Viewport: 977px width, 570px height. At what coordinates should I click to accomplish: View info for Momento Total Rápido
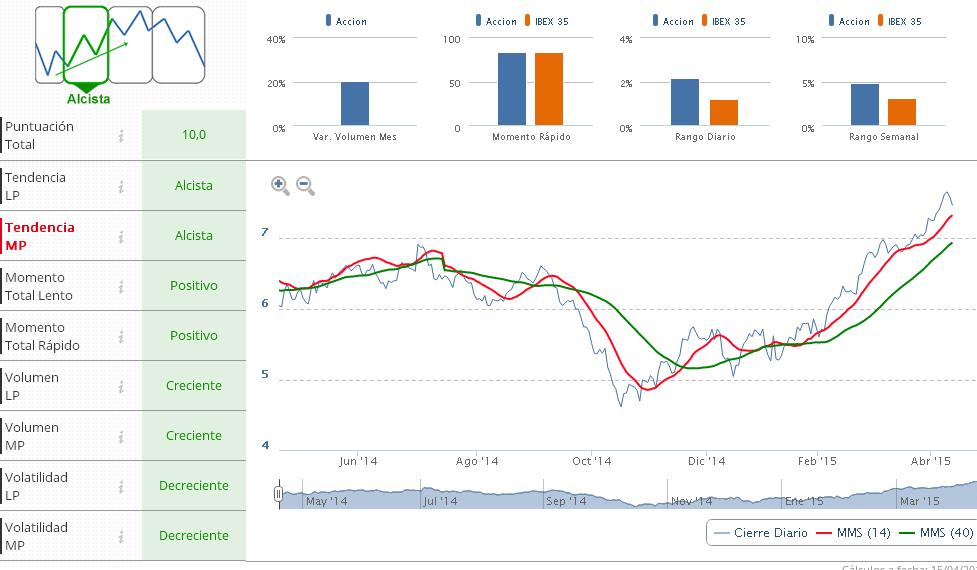[121, 336]
